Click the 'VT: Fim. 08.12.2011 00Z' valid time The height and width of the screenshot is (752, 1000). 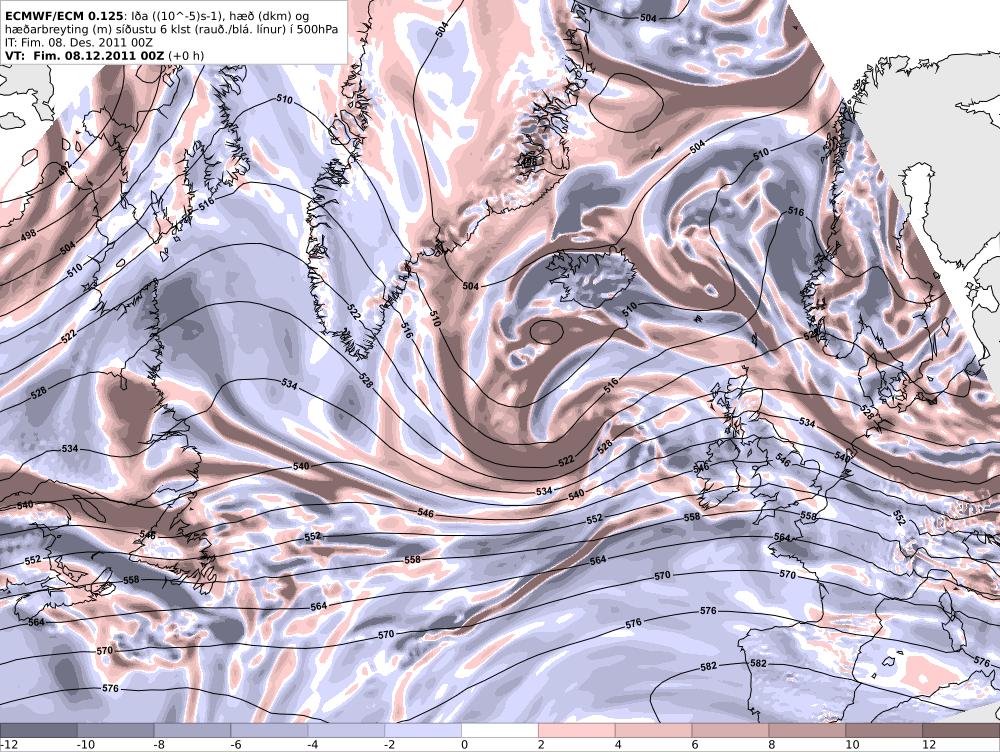84,55
